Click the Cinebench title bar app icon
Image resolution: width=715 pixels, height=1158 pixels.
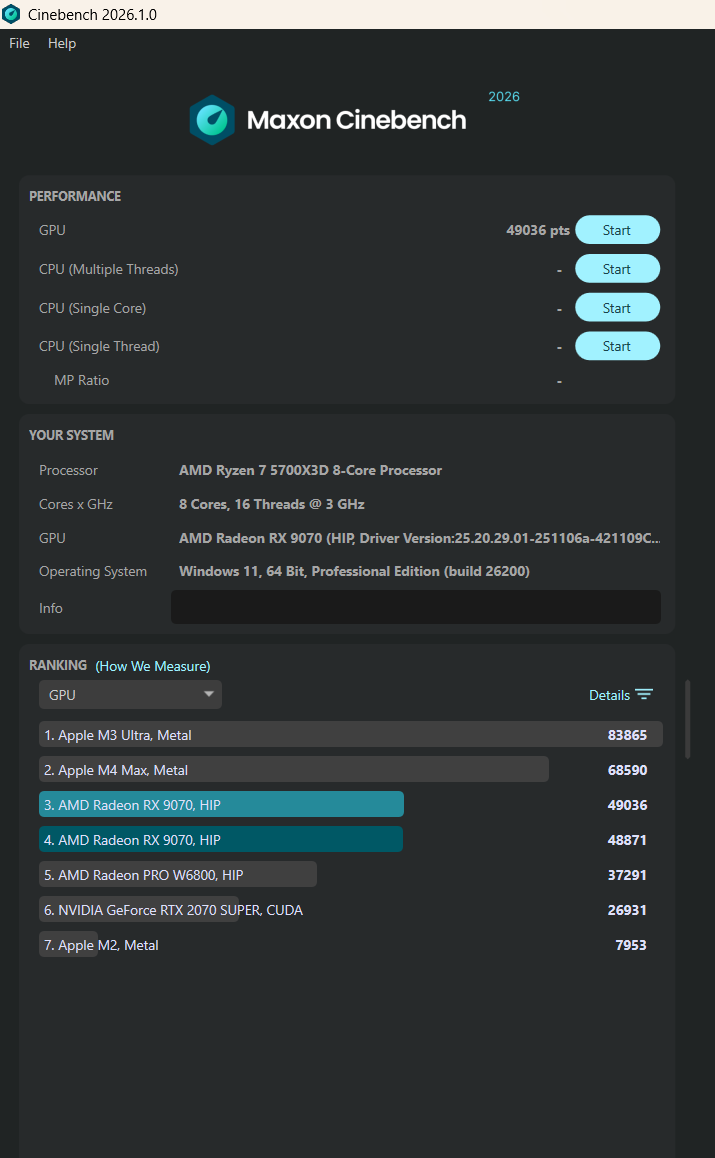11,14
